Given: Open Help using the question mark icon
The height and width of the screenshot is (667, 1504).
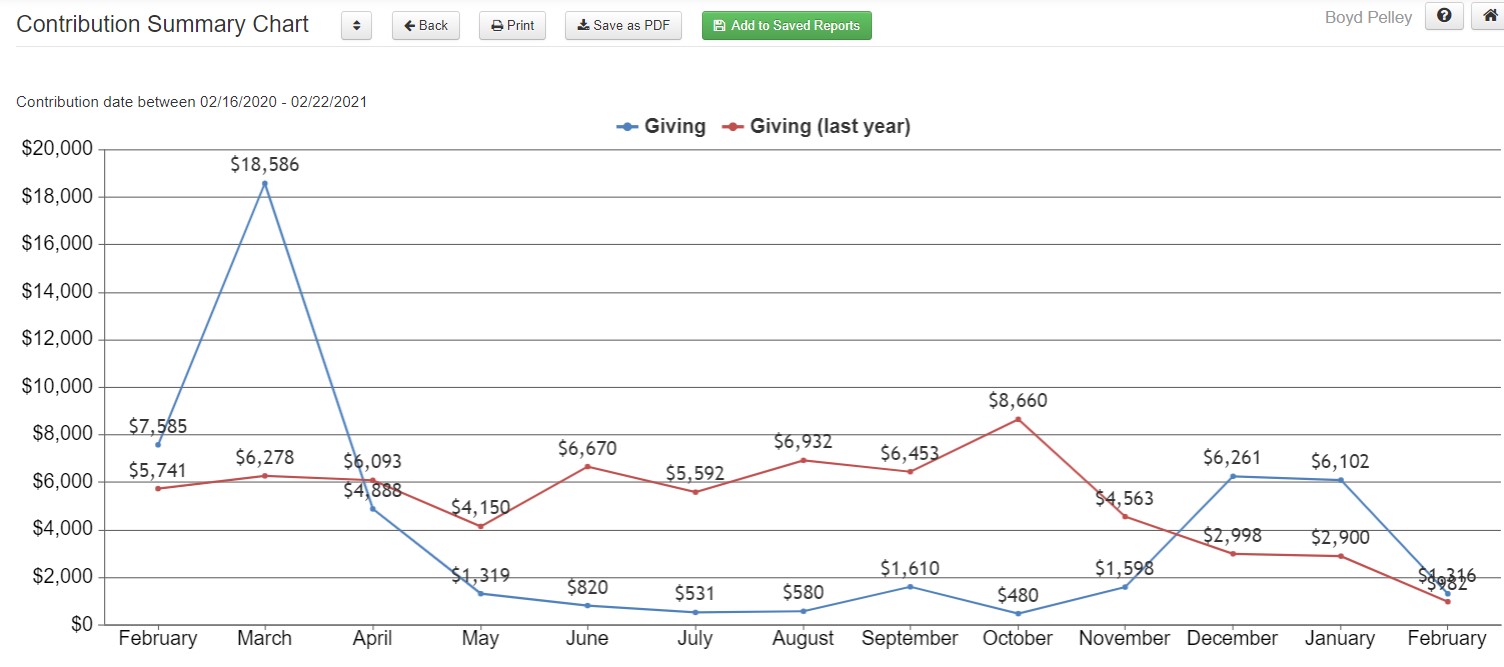Looking at the screenshot, I should [x=1443, y=17].
